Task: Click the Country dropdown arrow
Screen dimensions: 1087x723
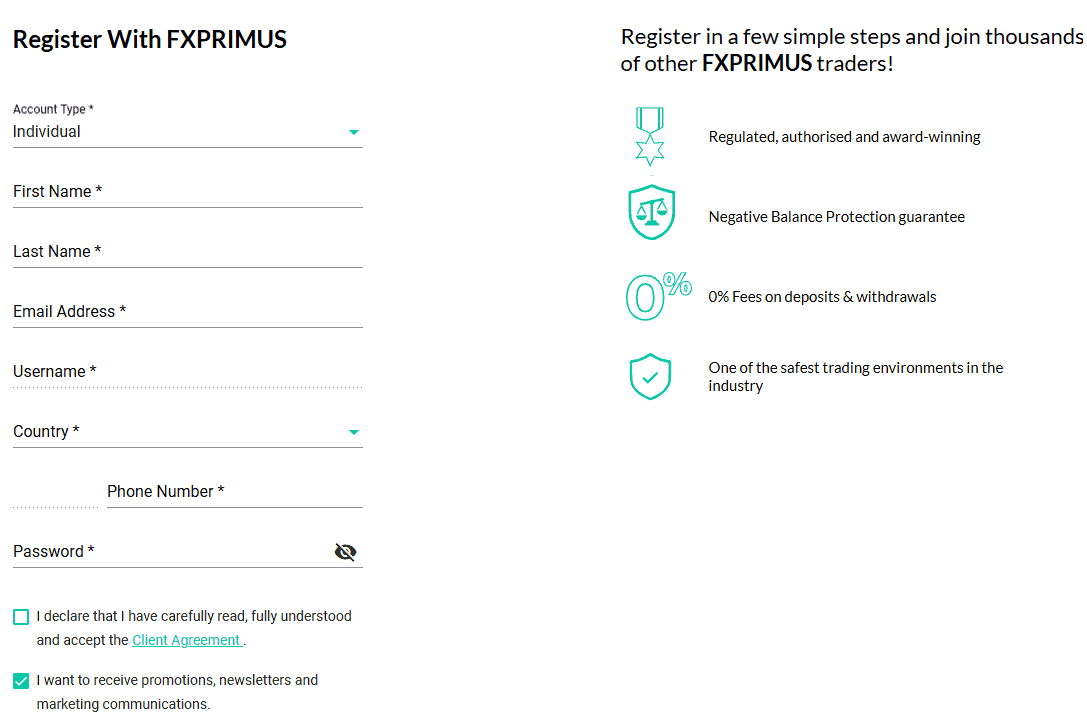Action: coord(354,431)
